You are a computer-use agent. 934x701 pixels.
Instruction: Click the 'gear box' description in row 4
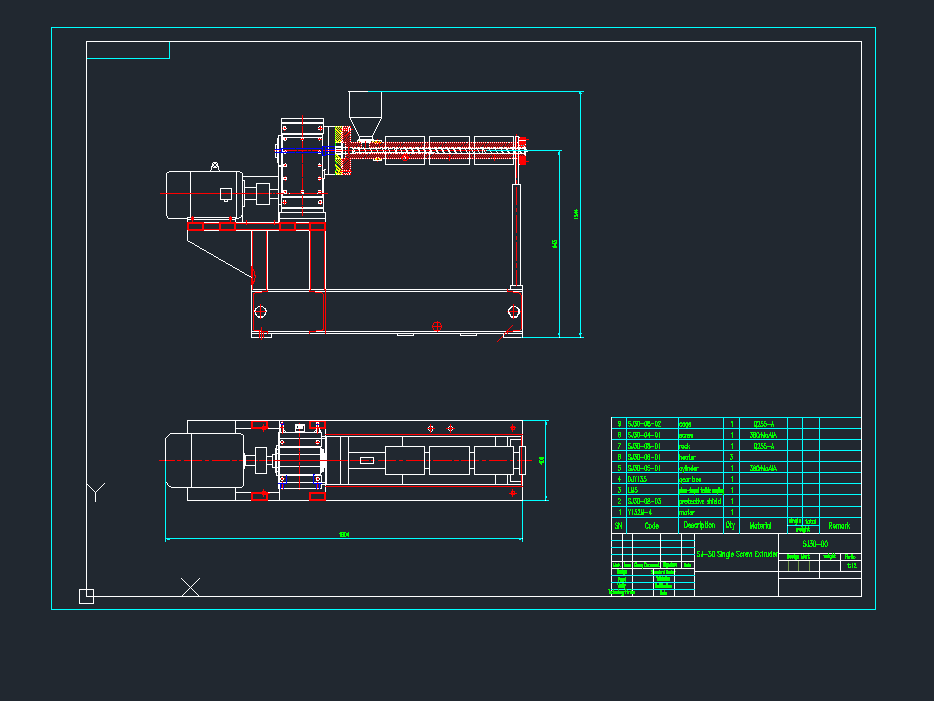point(694,479)
